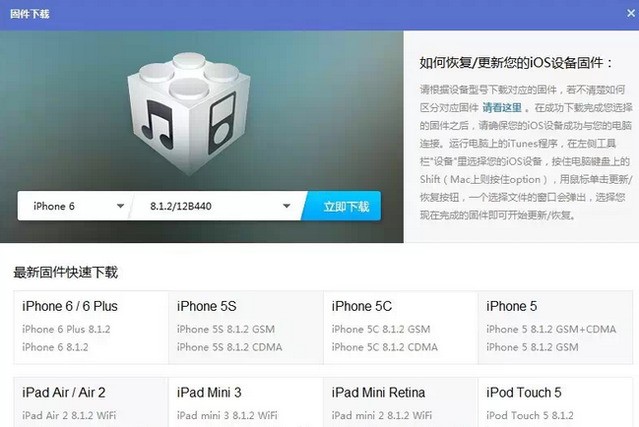Click the iOS firmware cube icon
This screenshot has height=427, width=639.
click(x=188, y=114)
